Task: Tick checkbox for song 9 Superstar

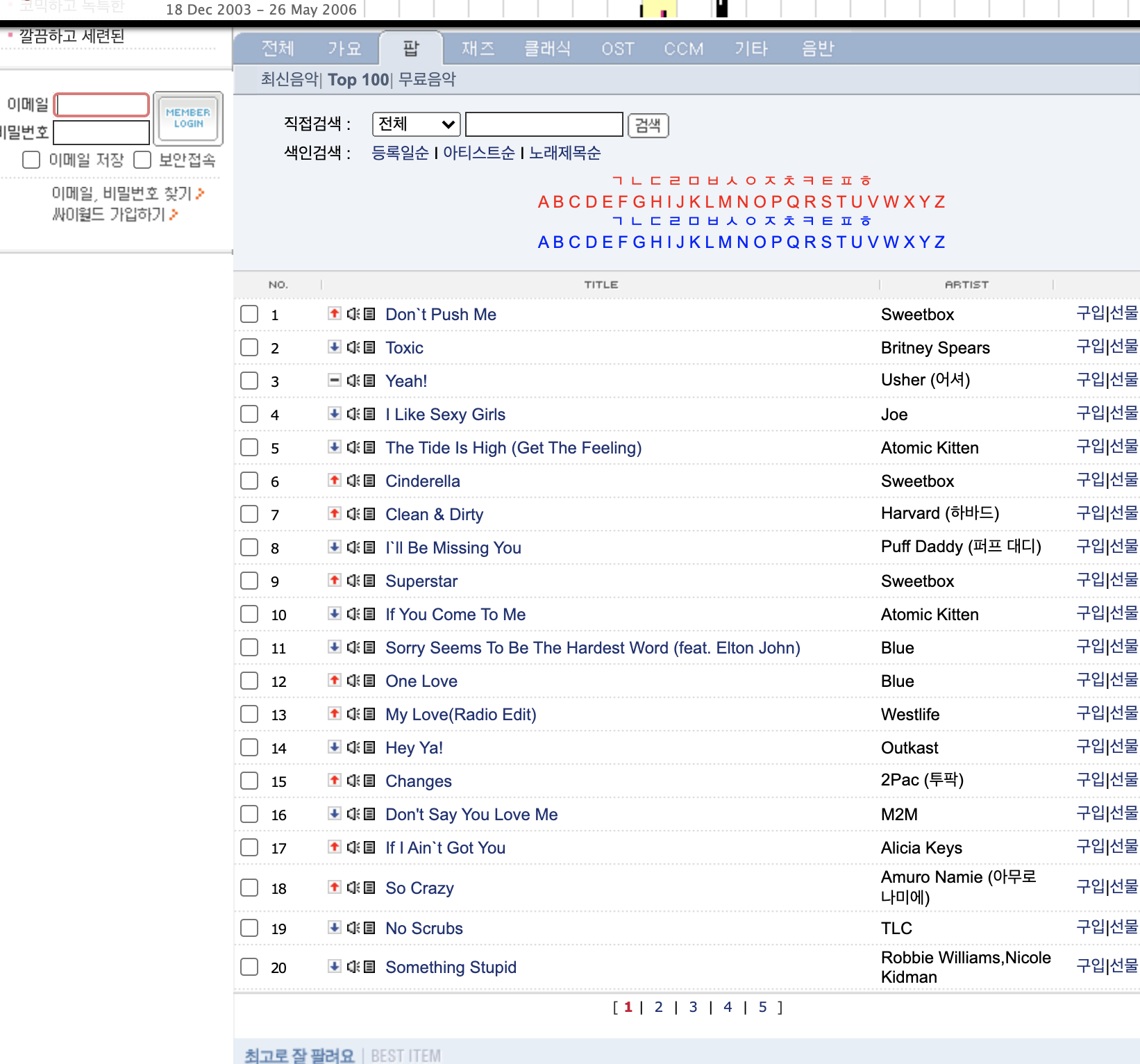Action: click(249, 581)
